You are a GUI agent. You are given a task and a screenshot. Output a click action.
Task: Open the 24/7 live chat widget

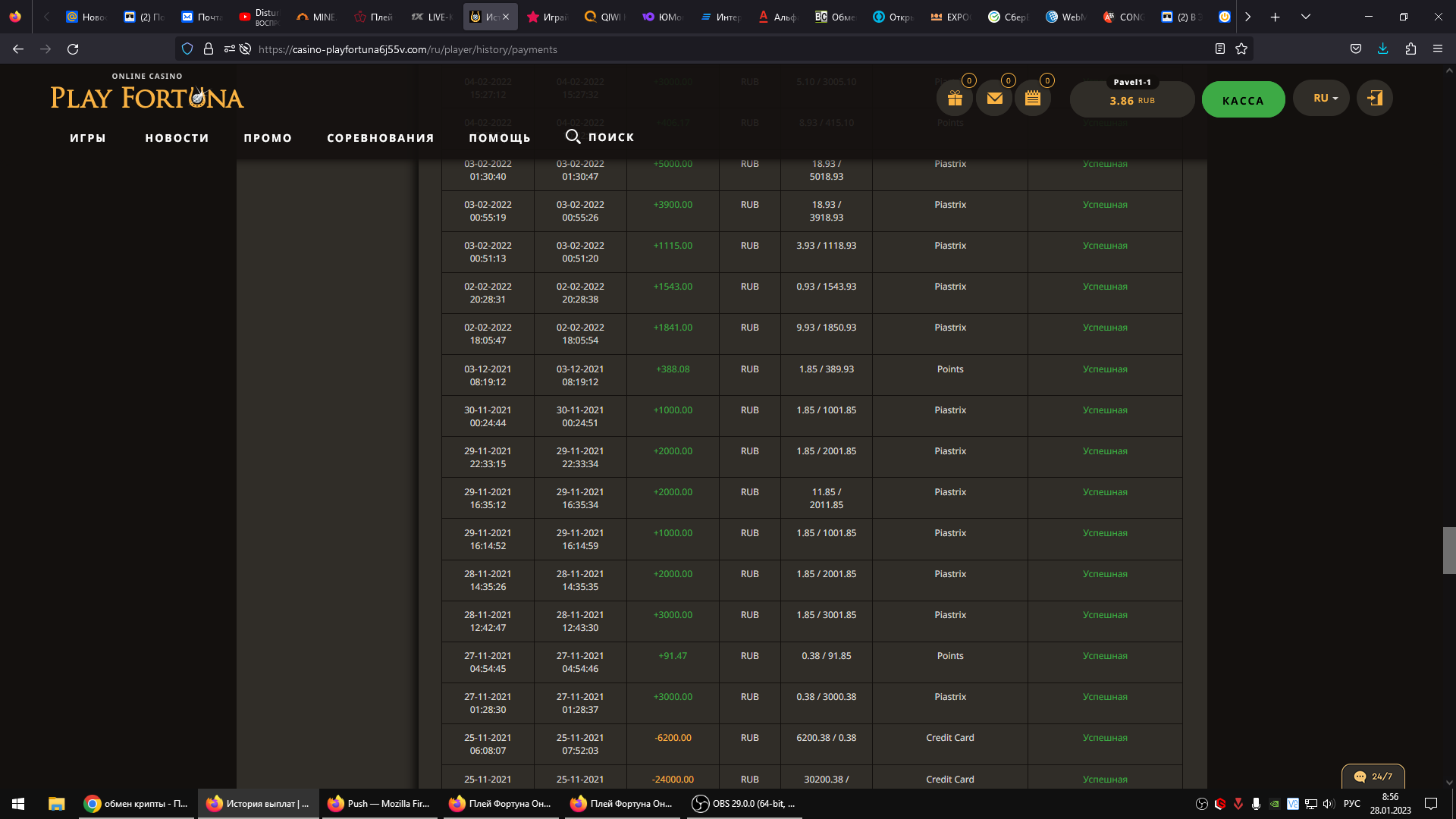tap(1373, 777)
